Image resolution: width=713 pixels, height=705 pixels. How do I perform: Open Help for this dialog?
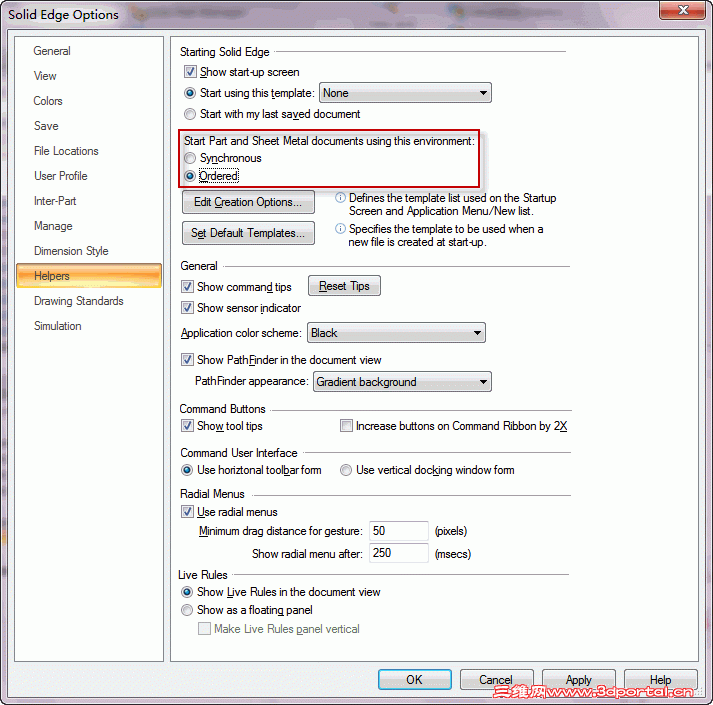[660, 680]
